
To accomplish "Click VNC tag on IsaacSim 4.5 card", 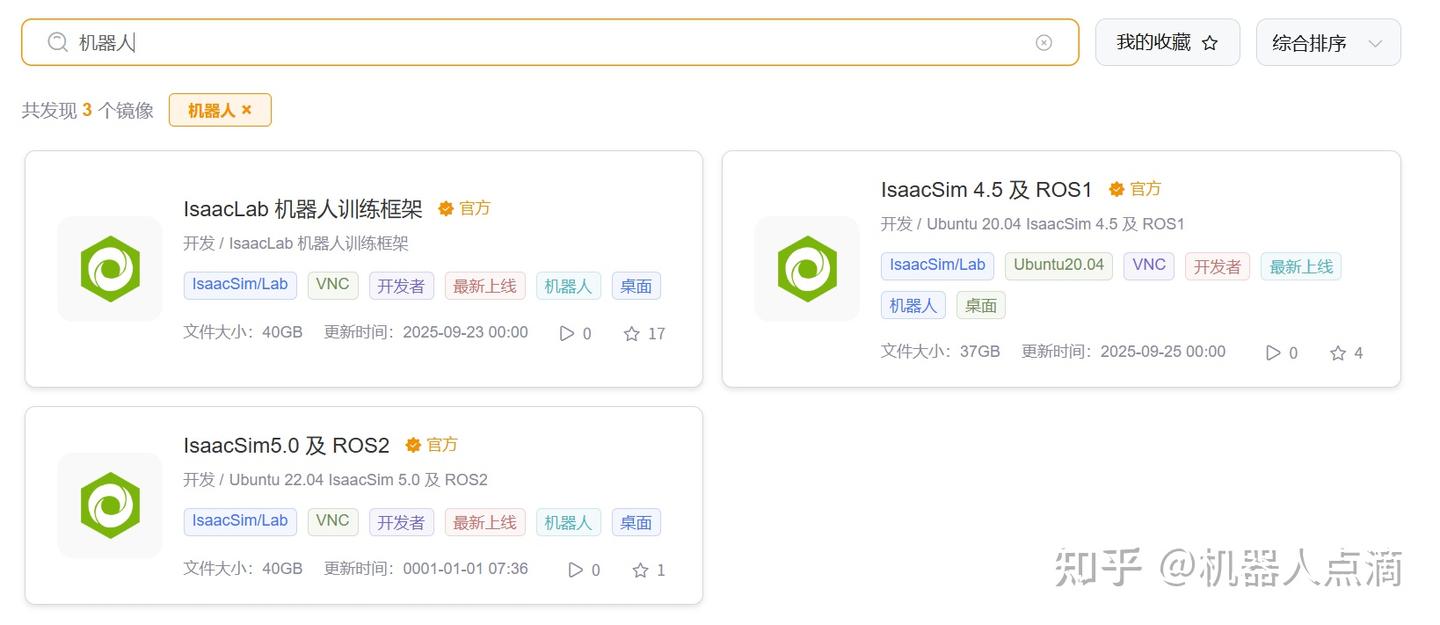I will coord(1149,266).
